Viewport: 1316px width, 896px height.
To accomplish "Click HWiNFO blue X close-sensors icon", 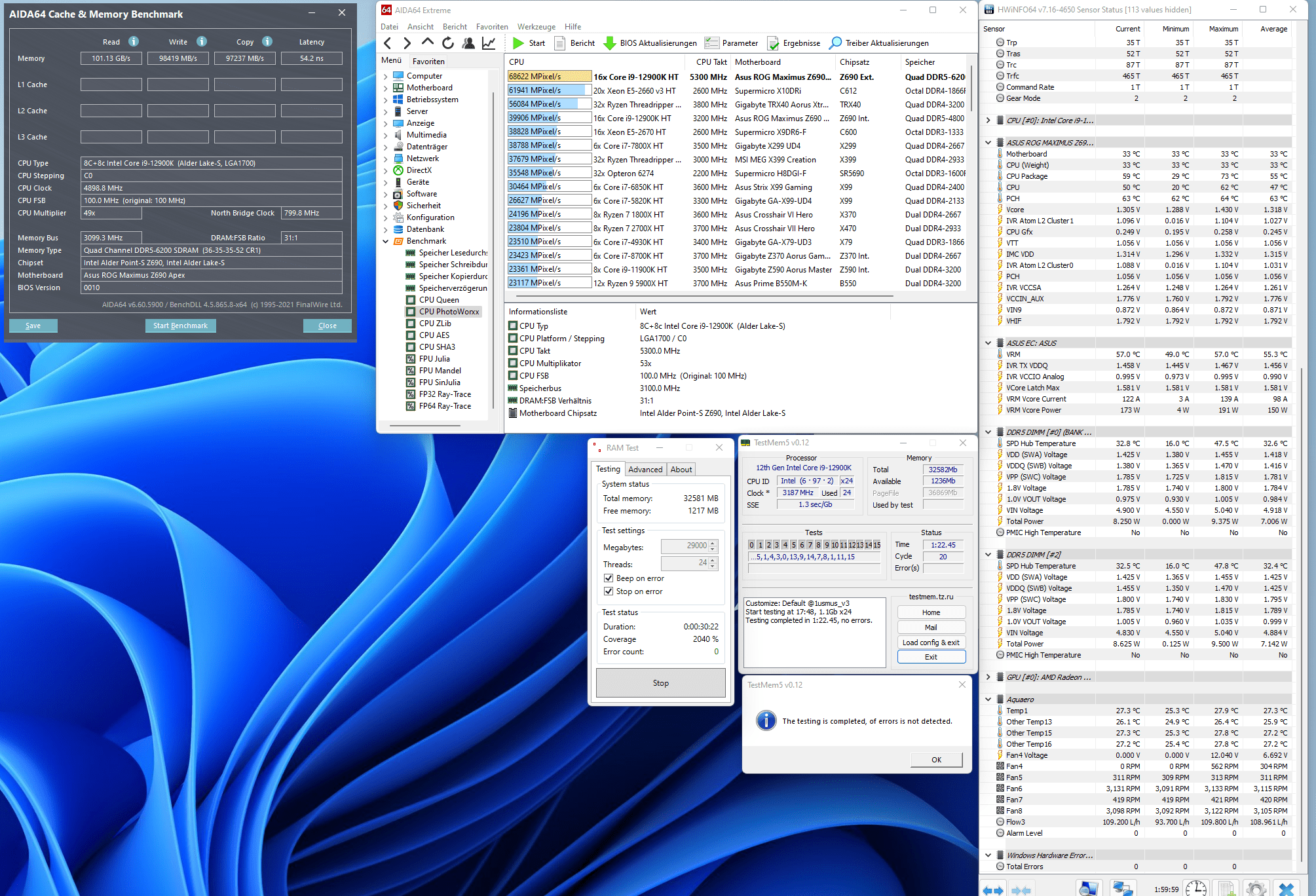I will pos(1286,889).
